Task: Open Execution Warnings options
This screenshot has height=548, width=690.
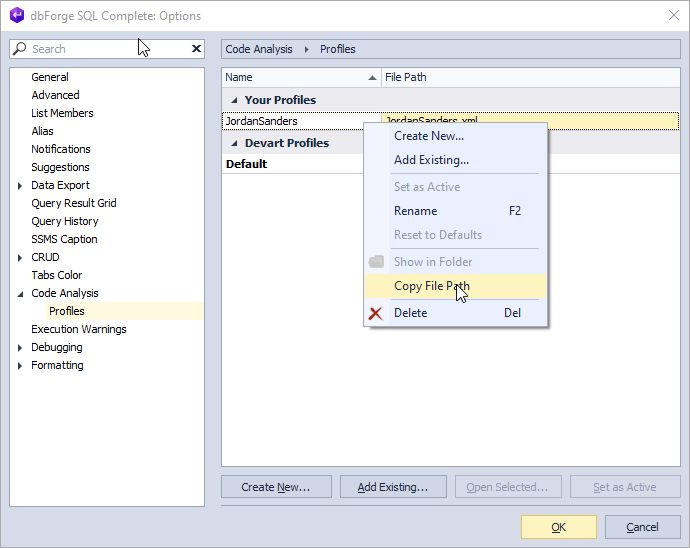Action: [79, 329]
